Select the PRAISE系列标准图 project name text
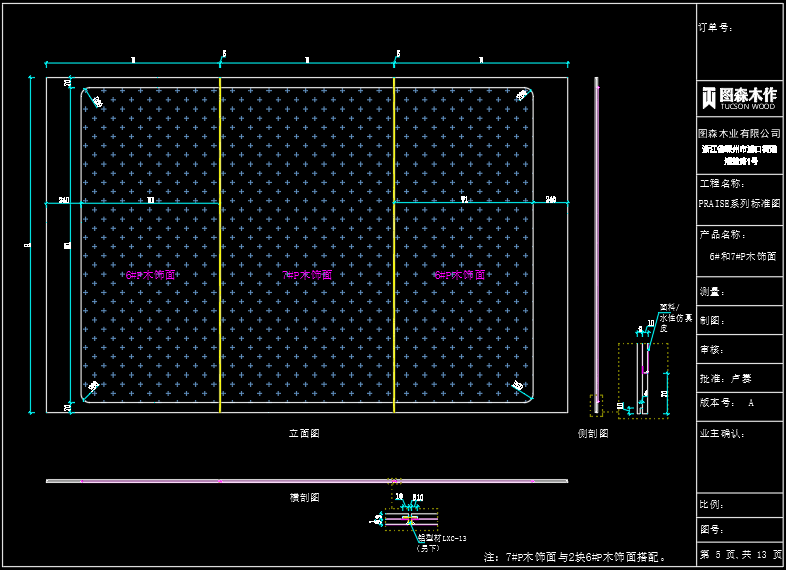This screenshot has width=786, height=570. click(x=739, y=203)
